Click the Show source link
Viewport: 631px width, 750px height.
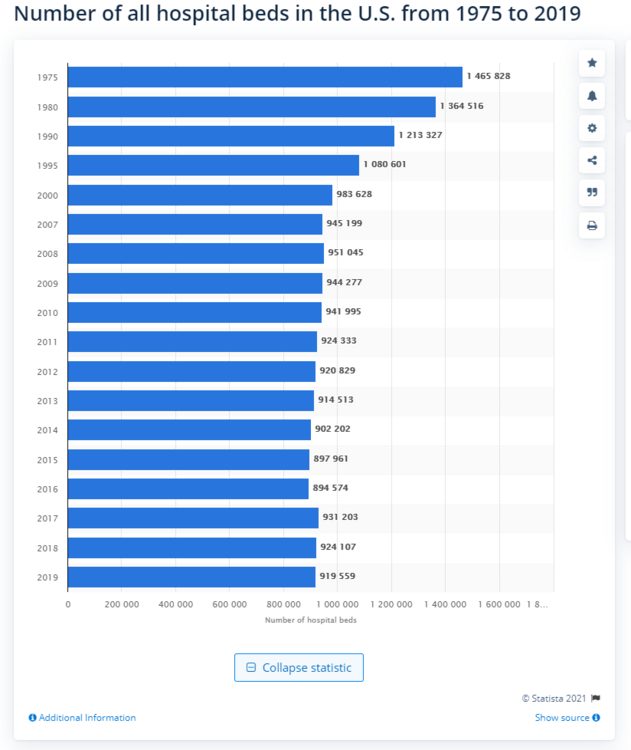(562, 717)
